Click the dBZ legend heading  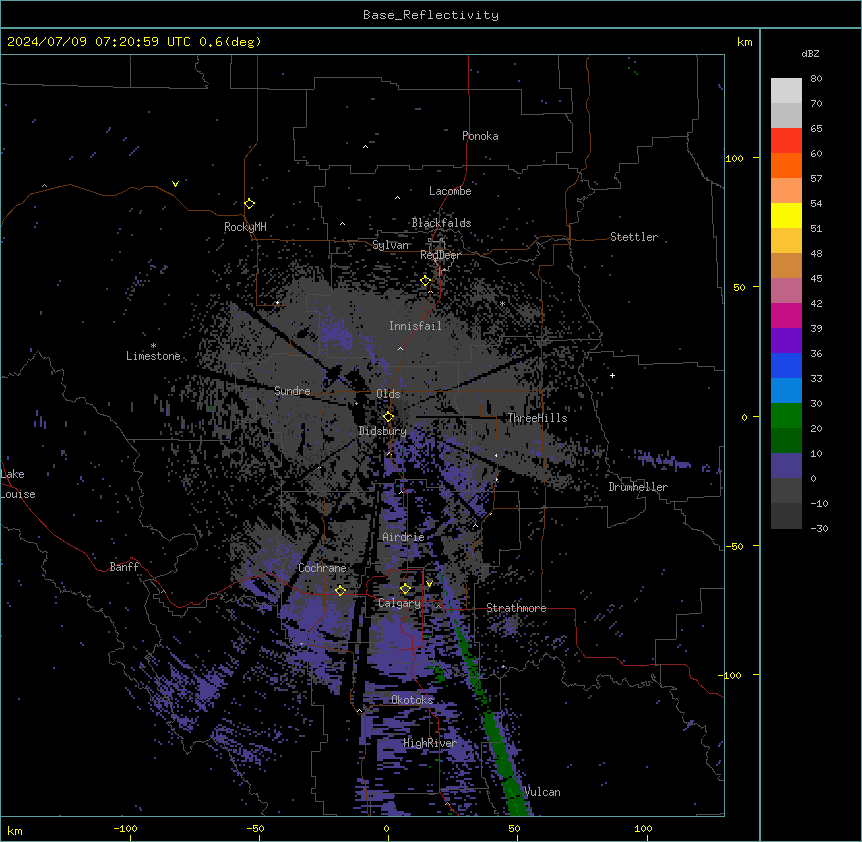pyautogui.click(x=810, y=53)
